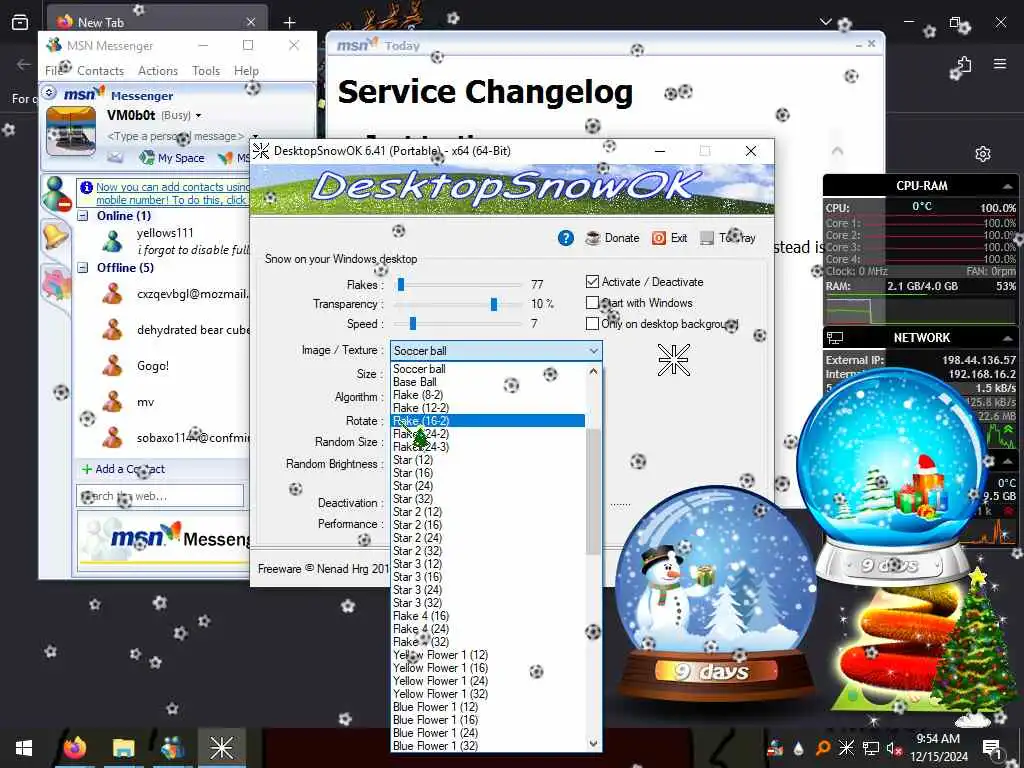This screenshot has width=1024, height=768.
Task: Collapse the Offline (5) group
Action: (83, 267)
